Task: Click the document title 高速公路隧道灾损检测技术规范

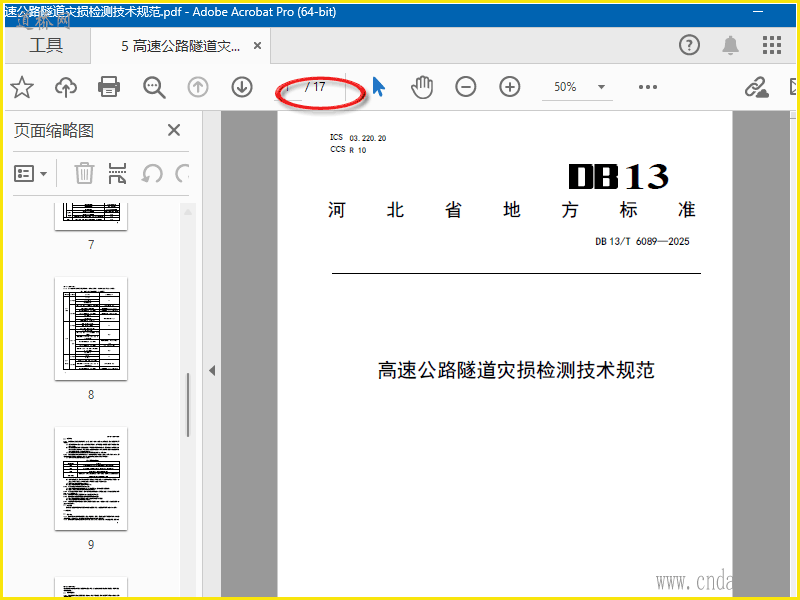Action: tap(516, 370)
